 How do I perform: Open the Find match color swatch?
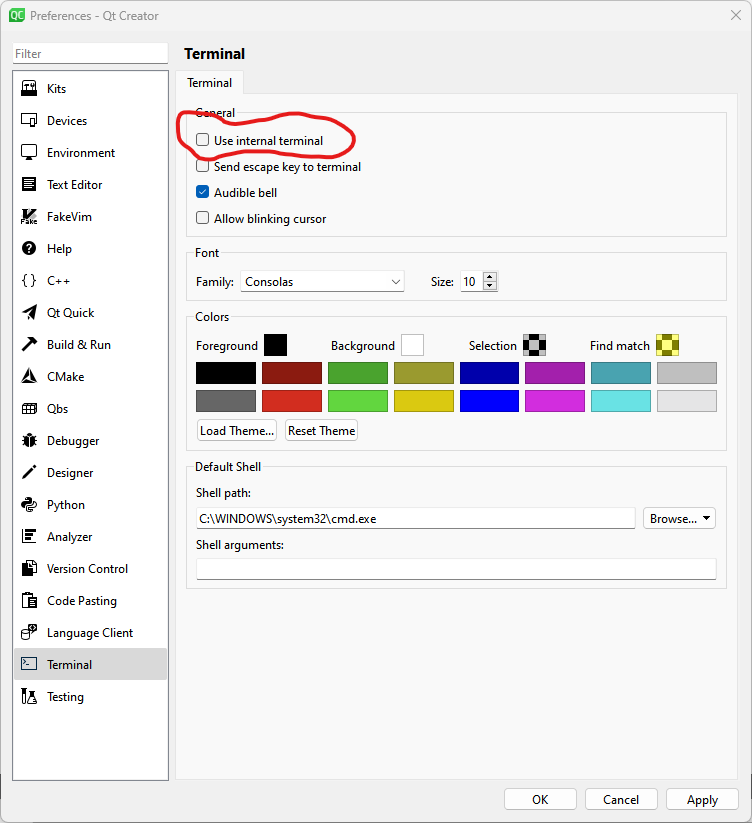[668, 345]
